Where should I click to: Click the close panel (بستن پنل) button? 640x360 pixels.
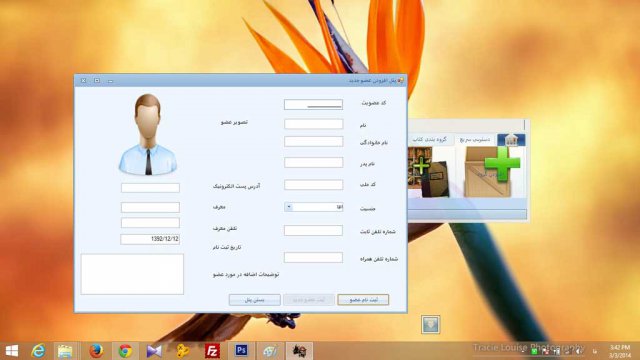[255, 300]
